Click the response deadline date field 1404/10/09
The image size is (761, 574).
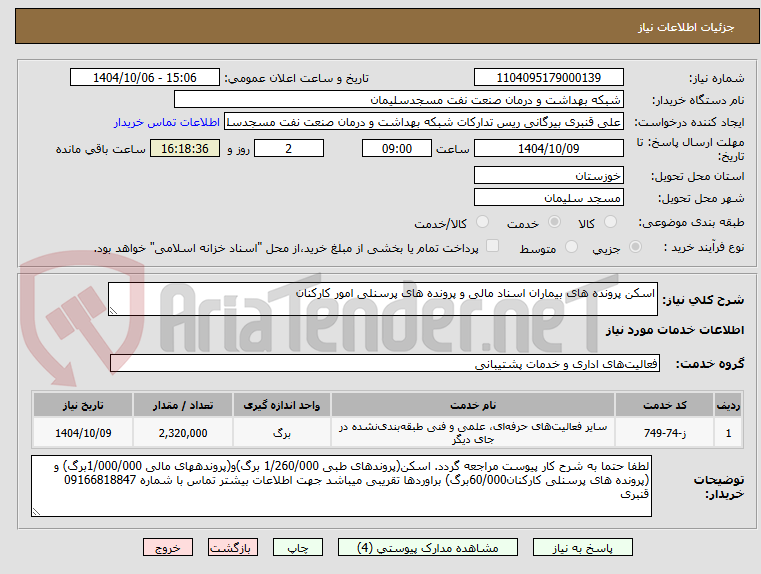coord(548,148)
